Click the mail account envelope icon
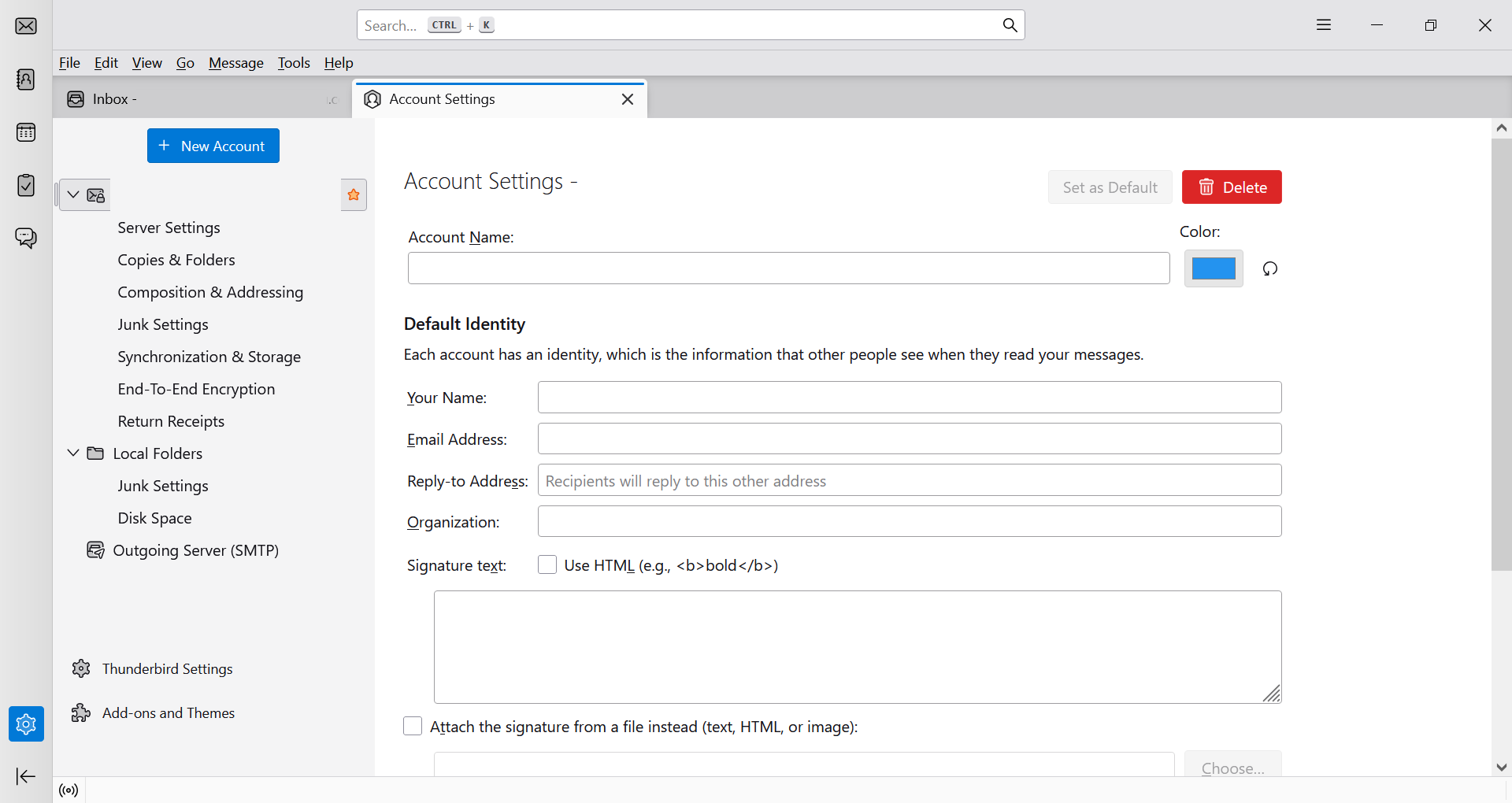1512x803 pixels. [96, 195]
